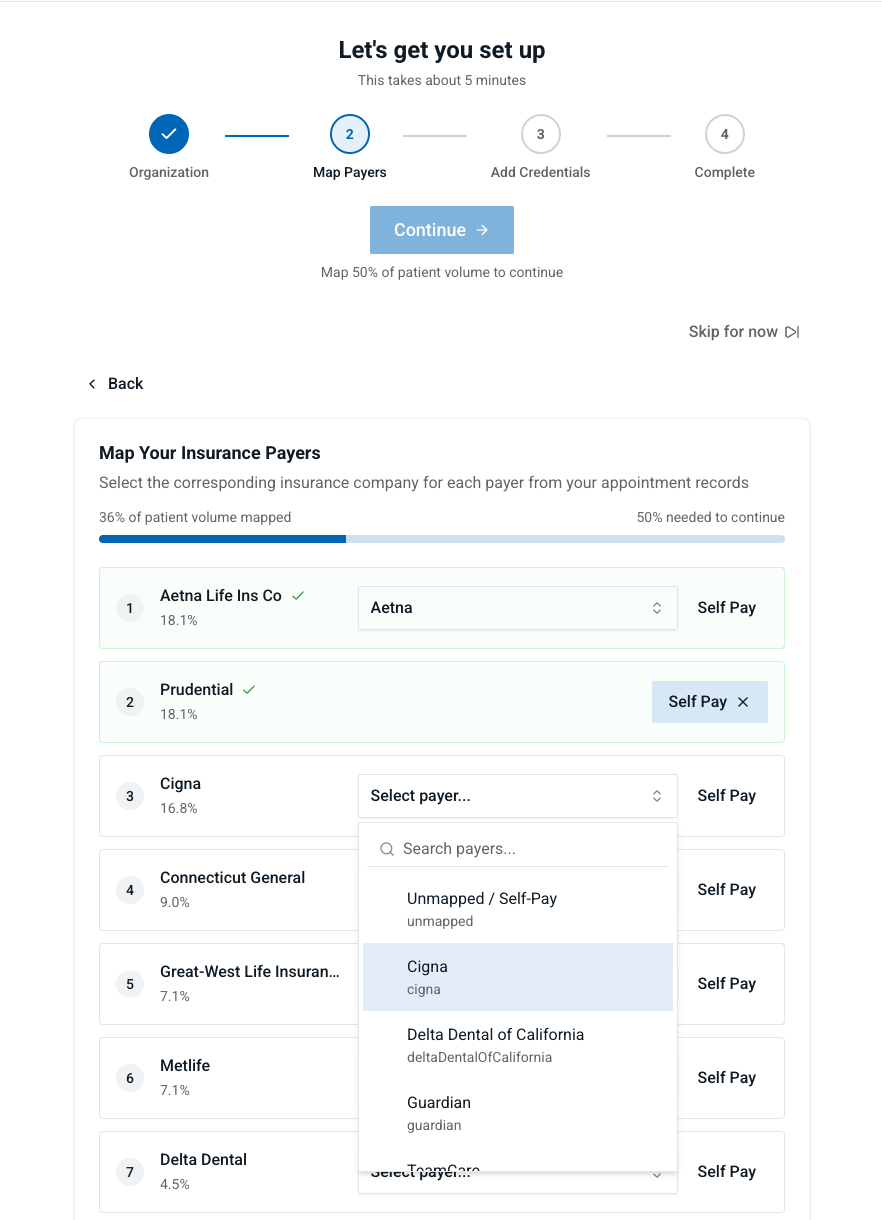The width and height of the screenshot is (882, 1220).
Task: Click the completed Organization step checkmark circle
Action: [x=169, y=134]
